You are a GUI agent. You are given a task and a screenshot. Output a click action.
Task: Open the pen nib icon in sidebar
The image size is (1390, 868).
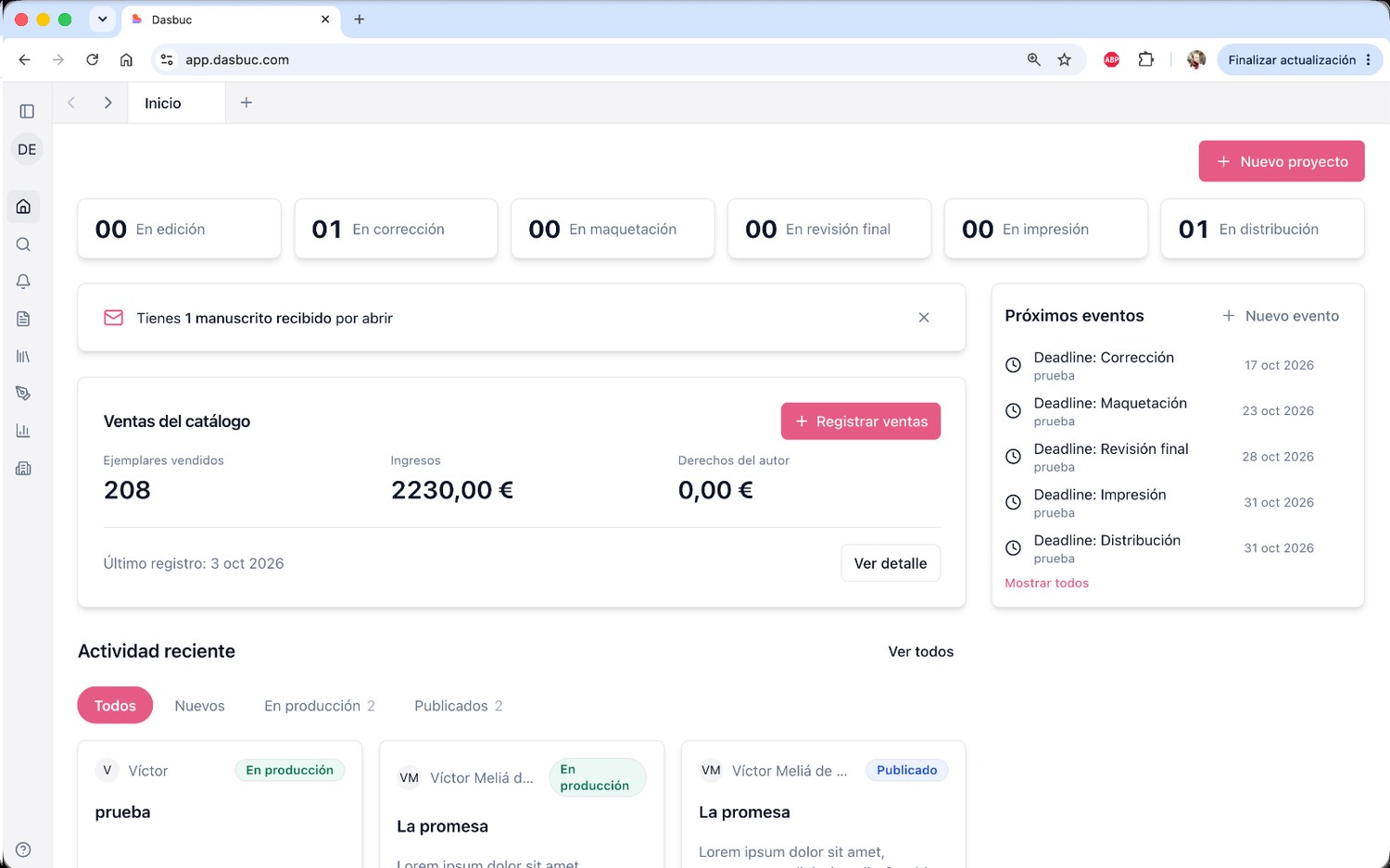click(24, 394)
